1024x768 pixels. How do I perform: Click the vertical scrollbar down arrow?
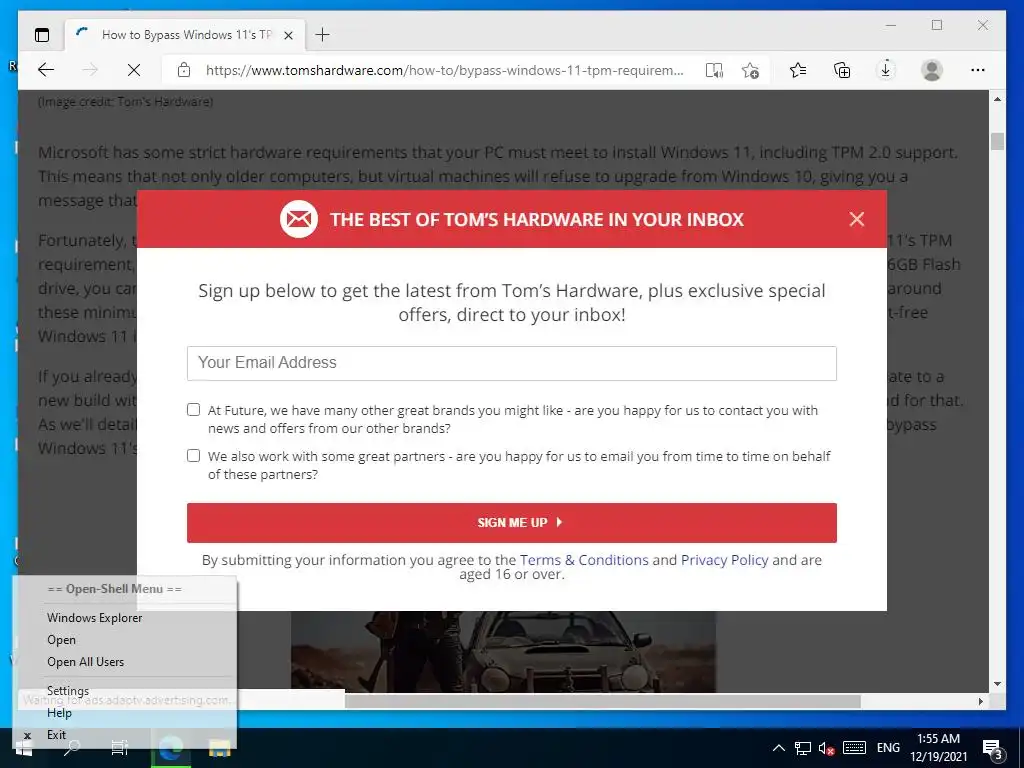(997, 684)
